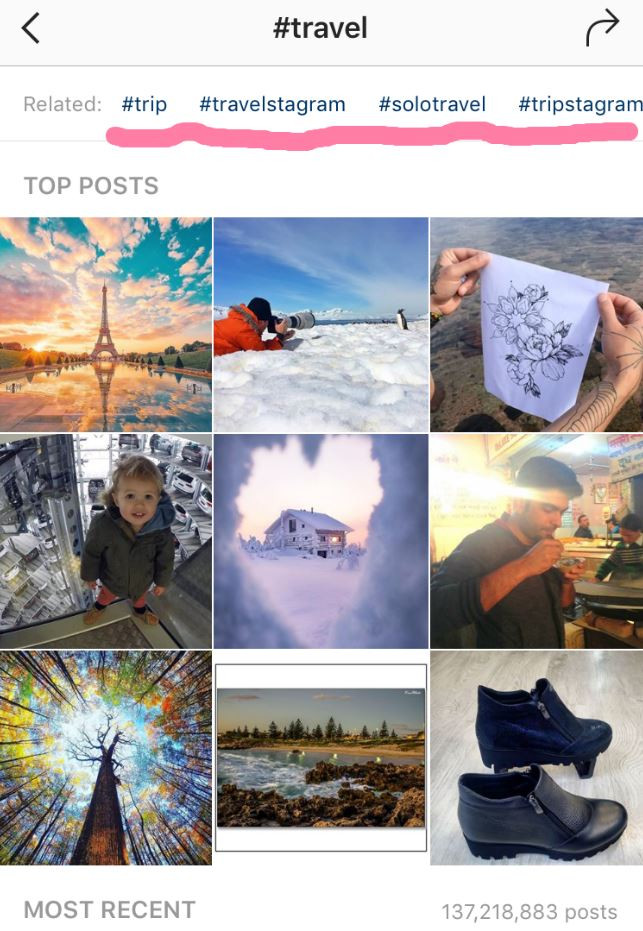Tap the TOP POSTS section header

(91, 186)
